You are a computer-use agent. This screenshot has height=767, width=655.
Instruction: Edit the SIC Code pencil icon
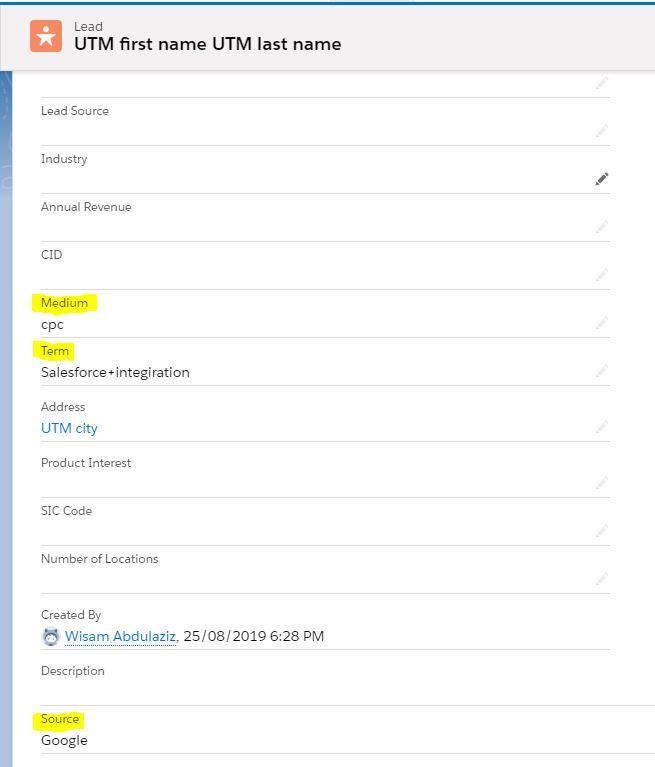click(x=602, y=531)
